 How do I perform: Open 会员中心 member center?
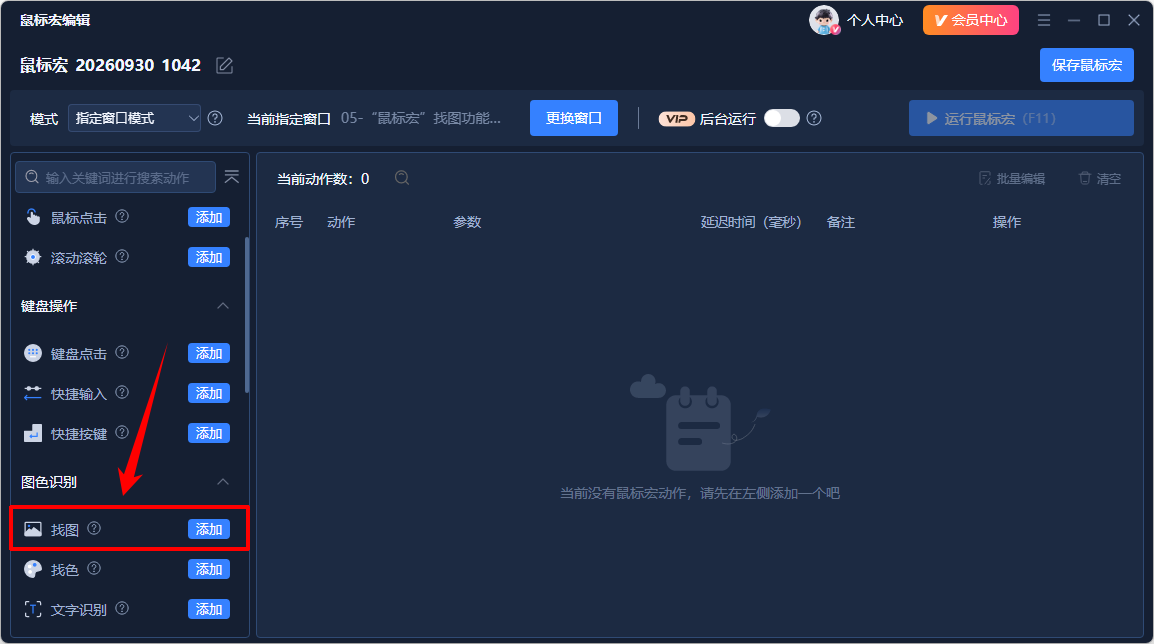(971, 20)
